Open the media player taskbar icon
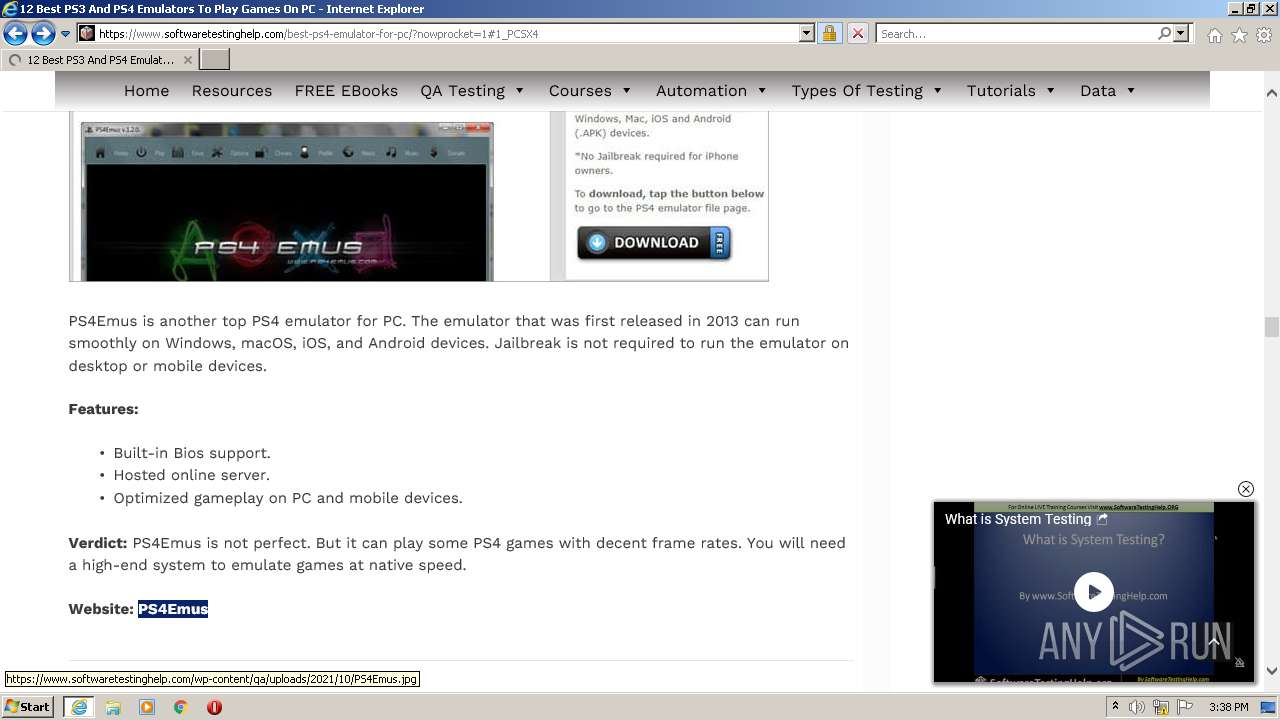The height and width of the screenshot is (720, 1280). (x=147, y=707)
